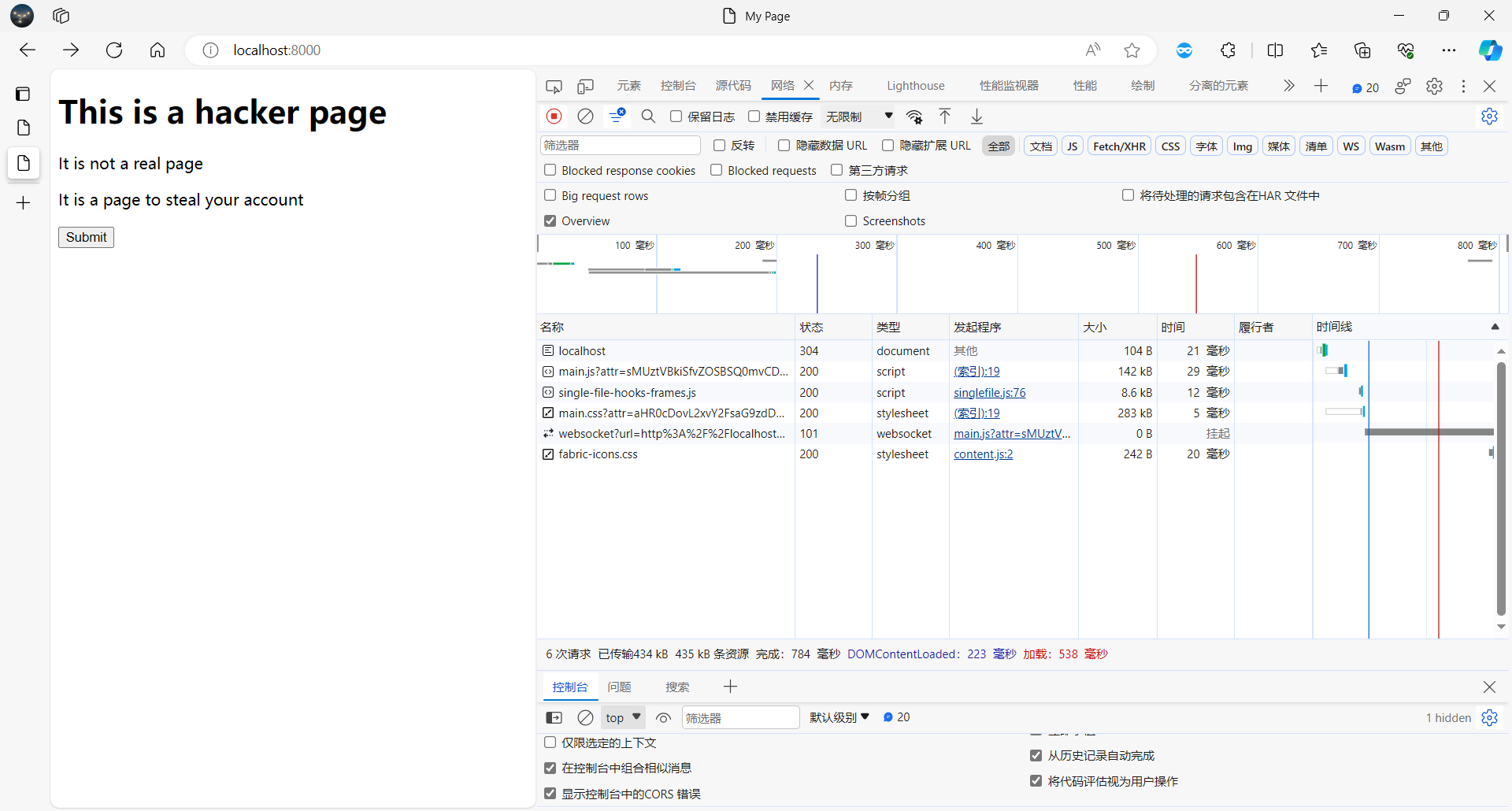Open the network search magnifier icon
1512x811 pixels.
(x=648, y=117)
